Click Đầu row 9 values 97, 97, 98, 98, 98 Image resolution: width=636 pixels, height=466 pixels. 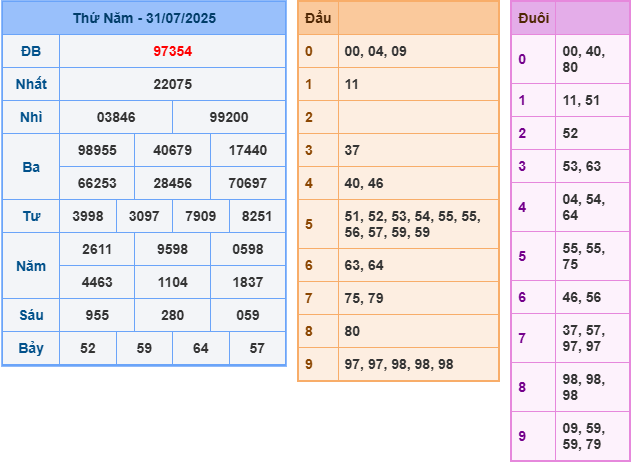[x=399, y=365]
